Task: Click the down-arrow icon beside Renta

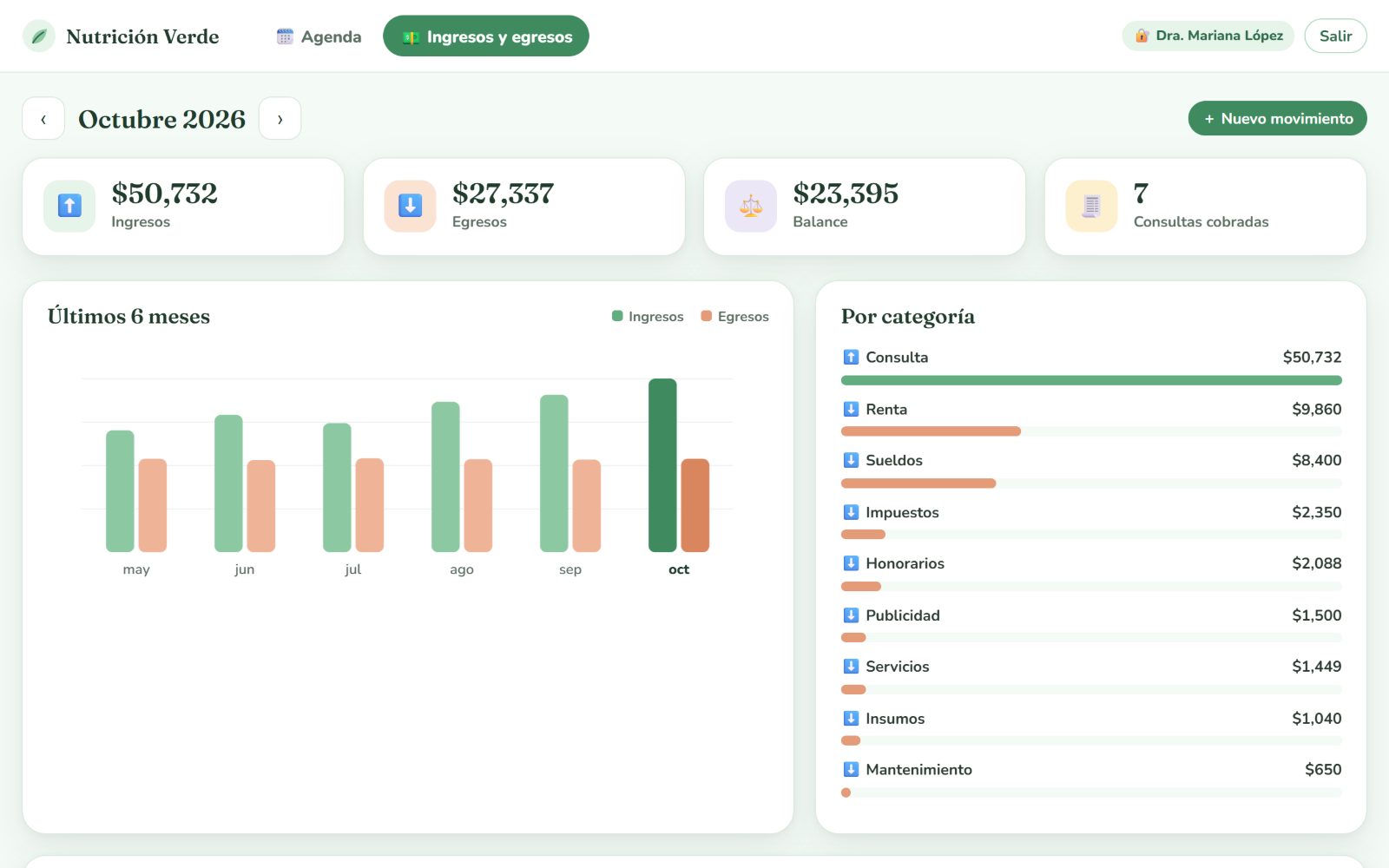Action: [x=851, y=409]
